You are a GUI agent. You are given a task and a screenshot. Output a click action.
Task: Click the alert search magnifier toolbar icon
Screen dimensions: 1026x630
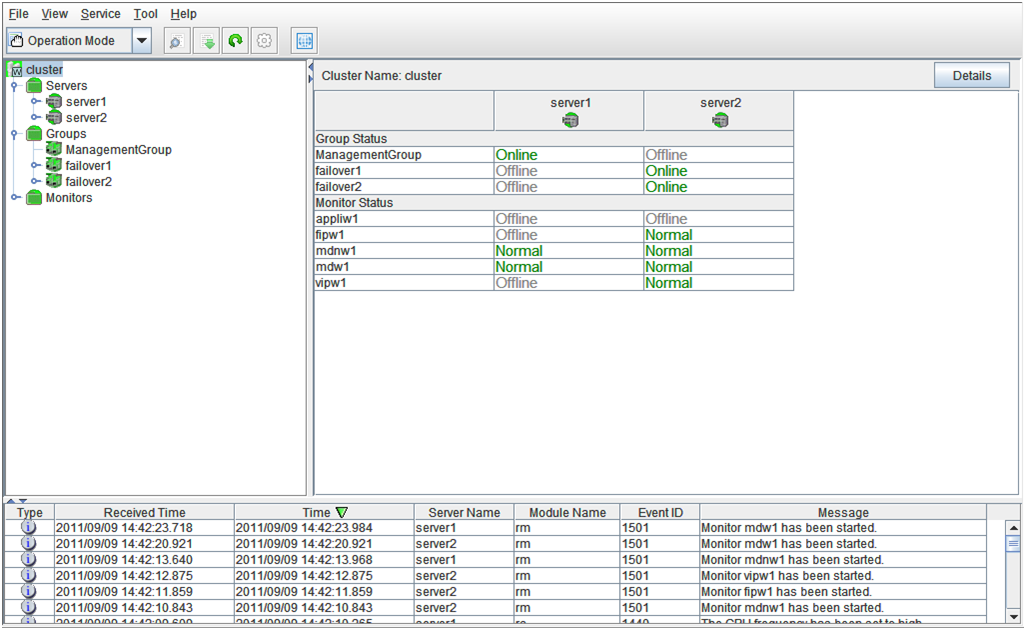coord(176,41)
